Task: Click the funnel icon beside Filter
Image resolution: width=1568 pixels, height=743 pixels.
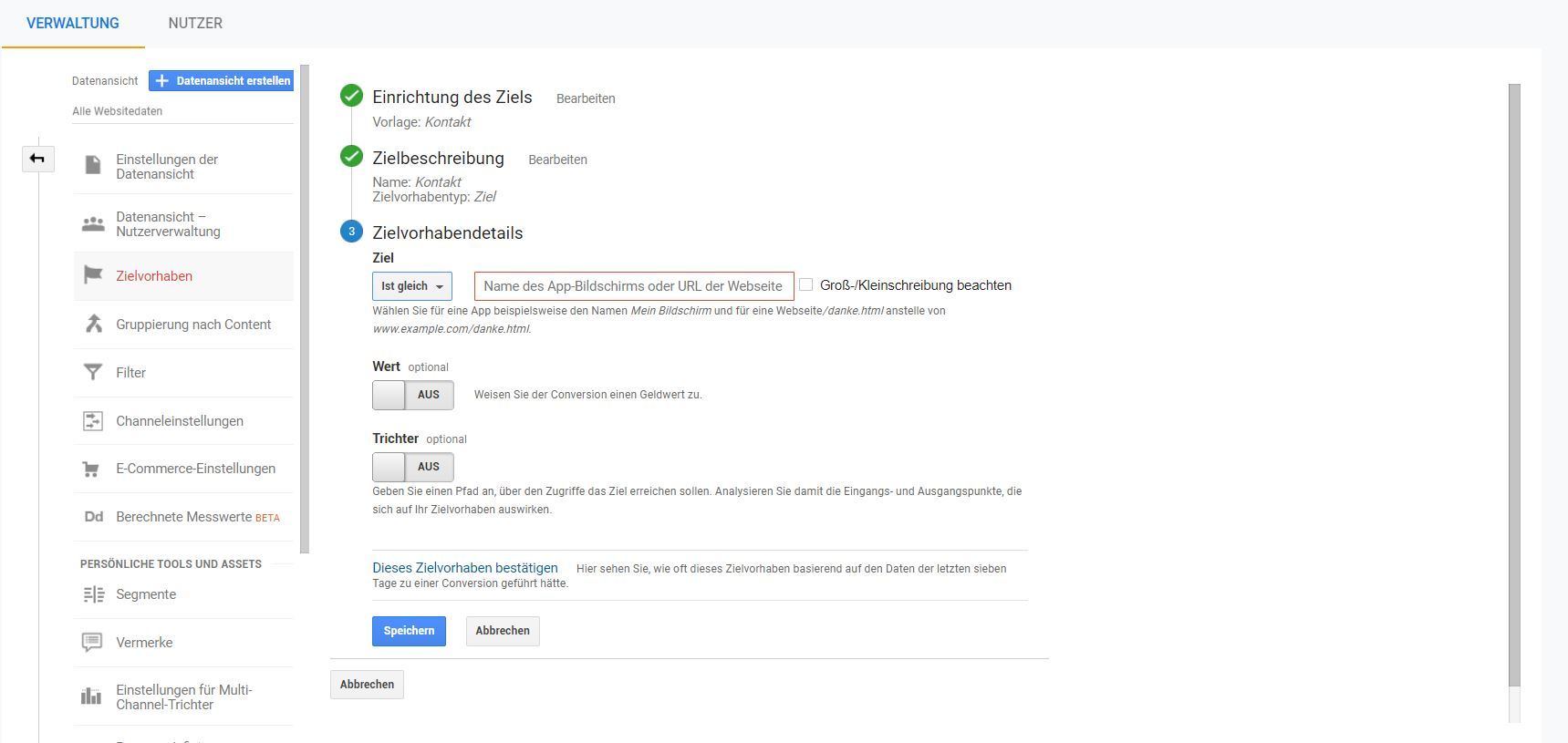Action: click(93, 372)
